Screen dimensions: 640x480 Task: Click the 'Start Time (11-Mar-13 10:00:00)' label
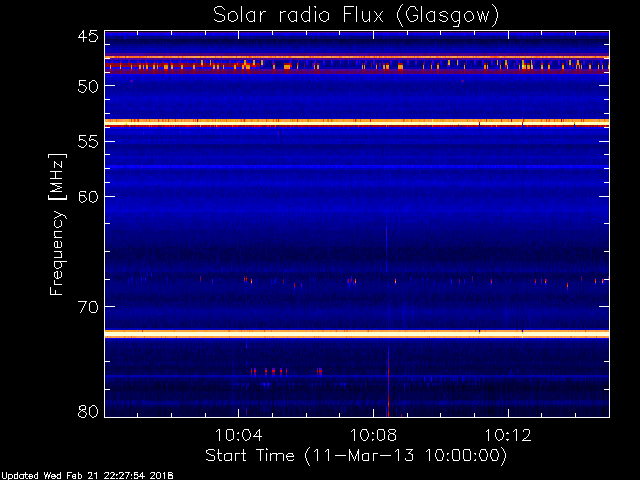(356, 456)
